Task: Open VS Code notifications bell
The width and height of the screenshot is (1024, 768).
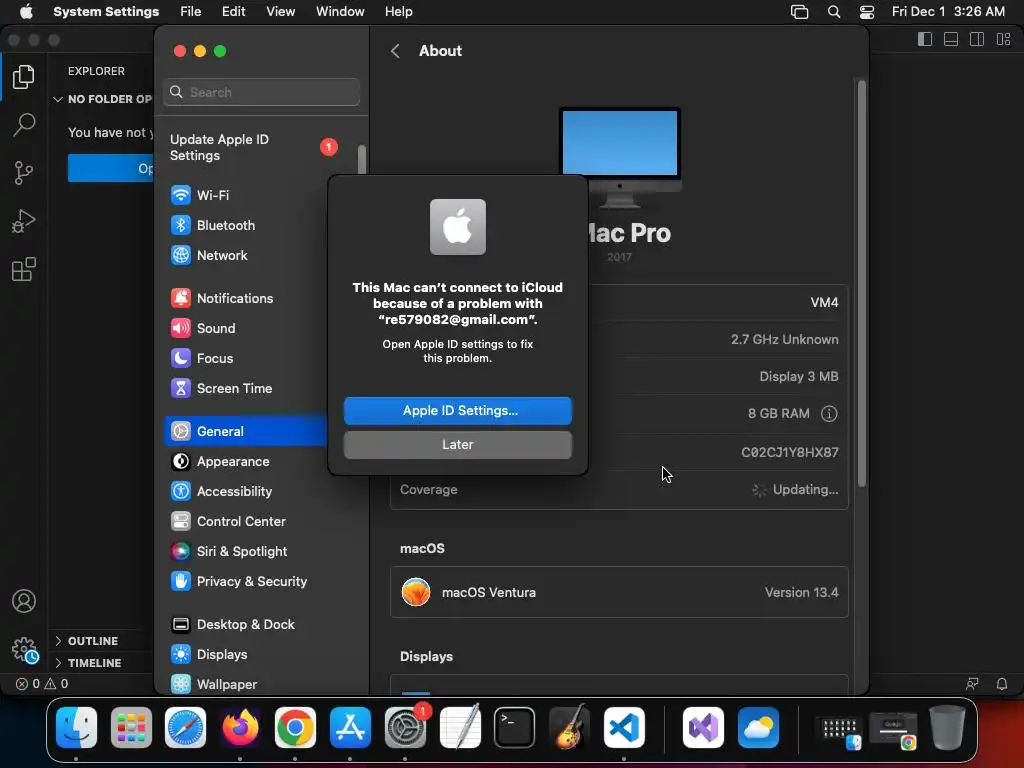Action: click(x=1001, y=684)
